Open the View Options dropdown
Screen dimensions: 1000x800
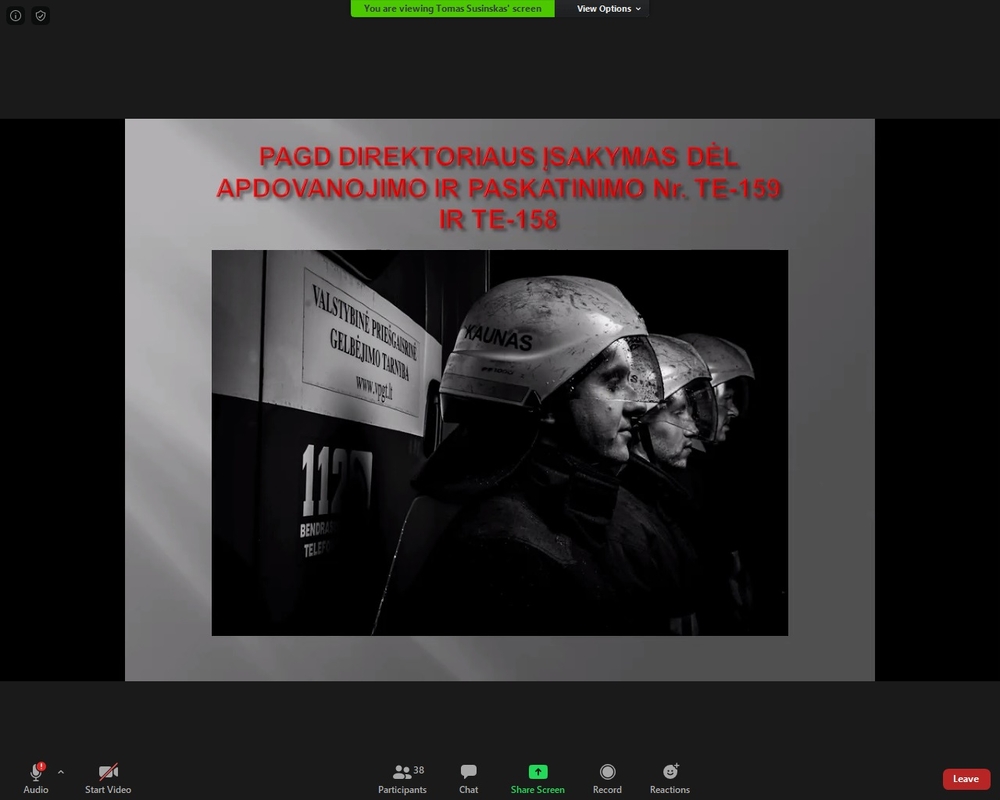(x=603, y=9)
